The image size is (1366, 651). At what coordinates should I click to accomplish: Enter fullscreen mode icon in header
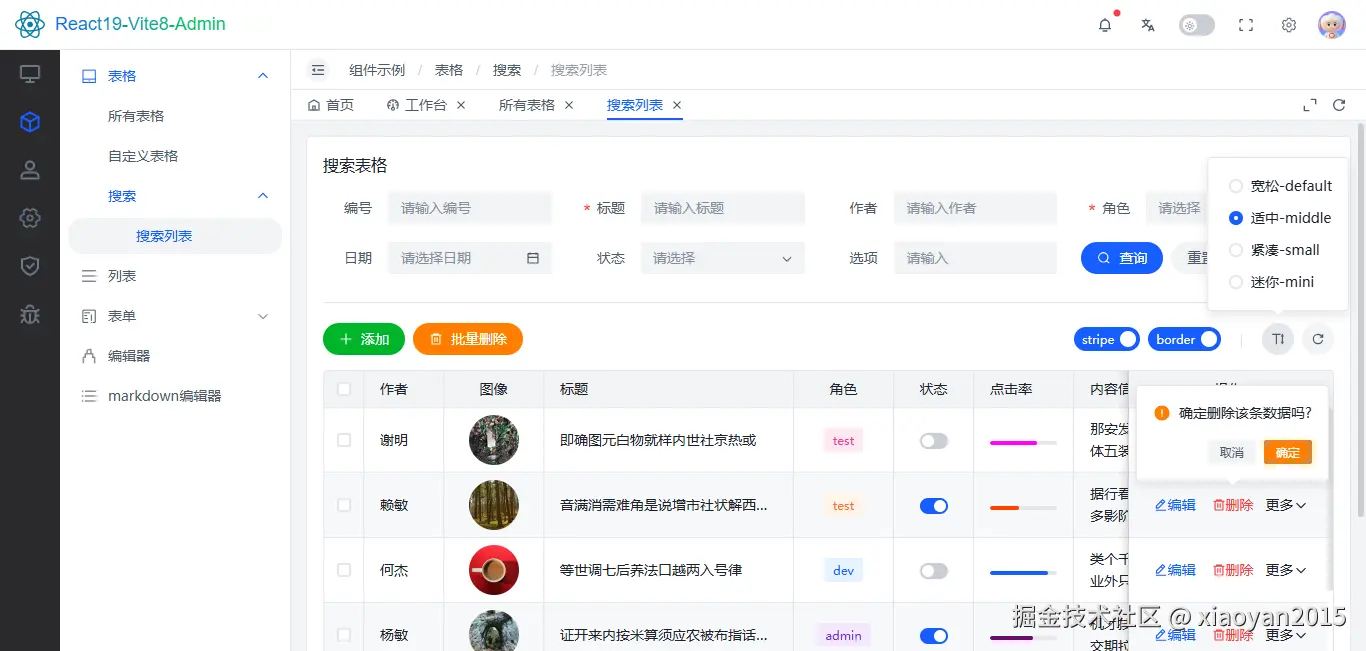(1246, 25)
